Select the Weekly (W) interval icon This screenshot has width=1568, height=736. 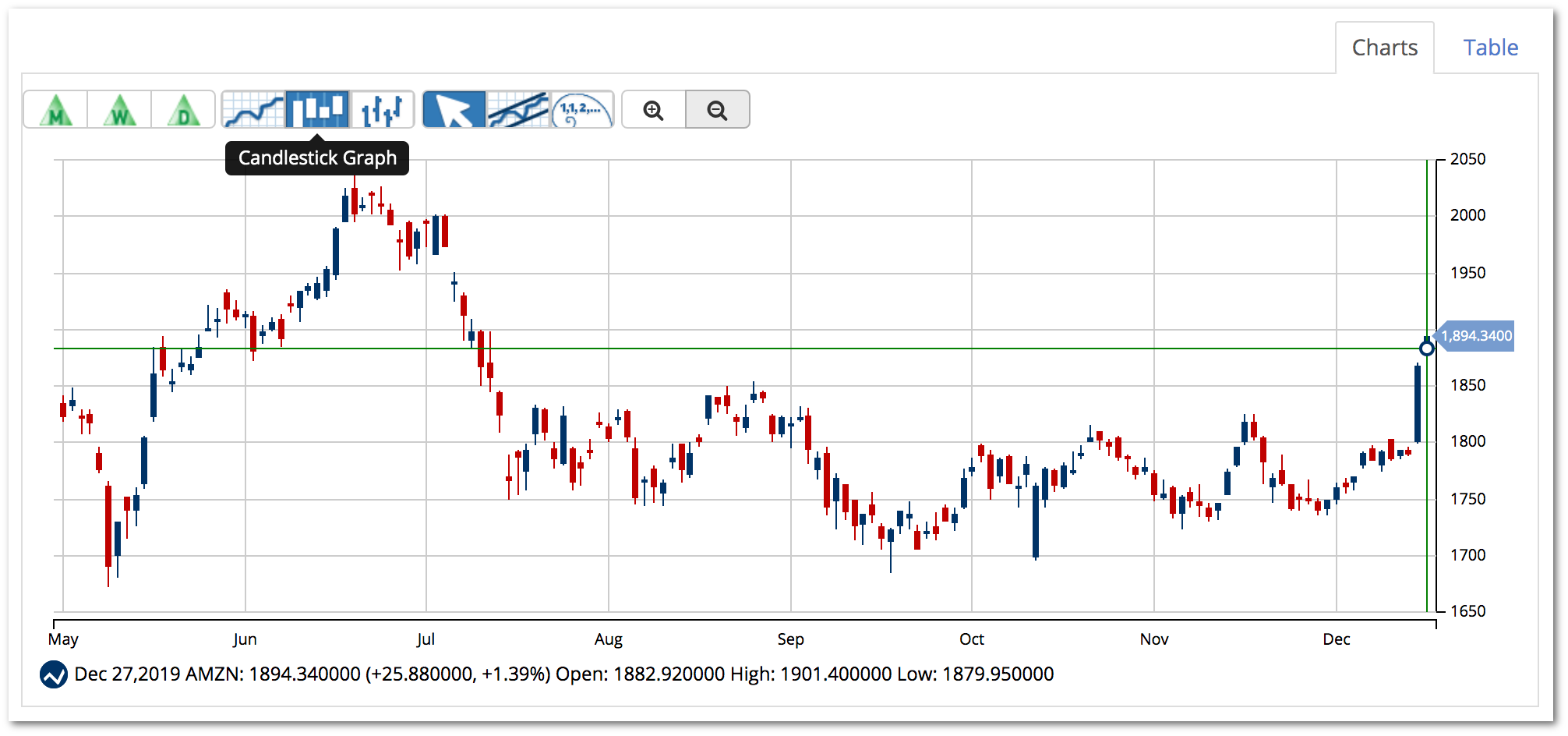(119, 109)
